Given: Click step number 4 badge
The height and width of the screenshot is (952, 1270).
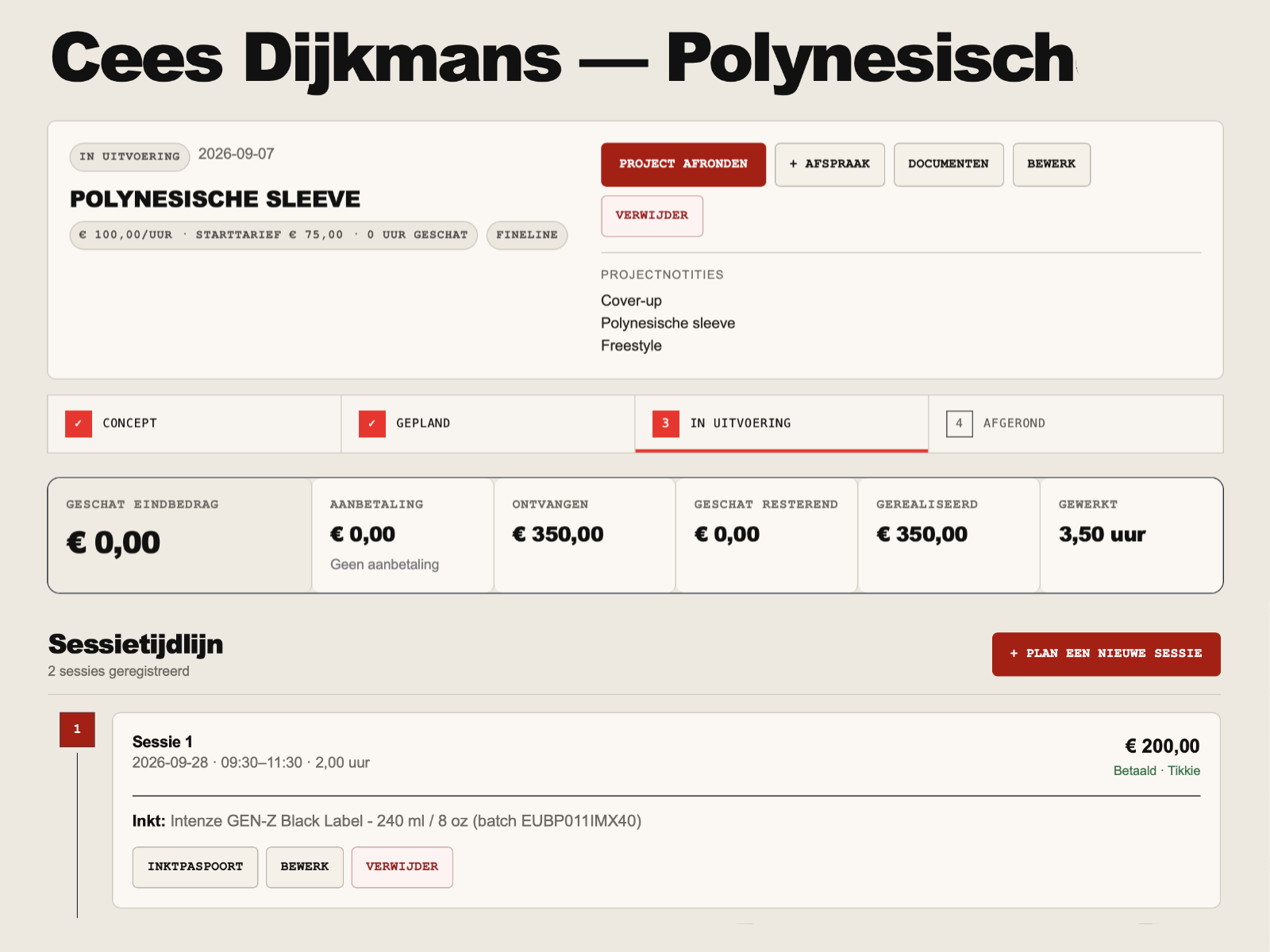Looking at the screenshot, I should point(960,424).
